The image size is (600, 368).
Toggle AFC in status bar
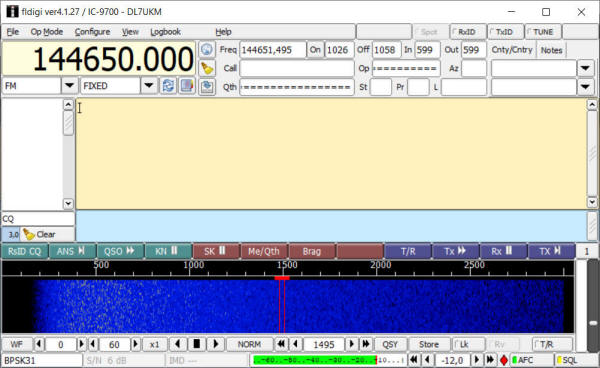pyautogui.click(x=532, y=360)
